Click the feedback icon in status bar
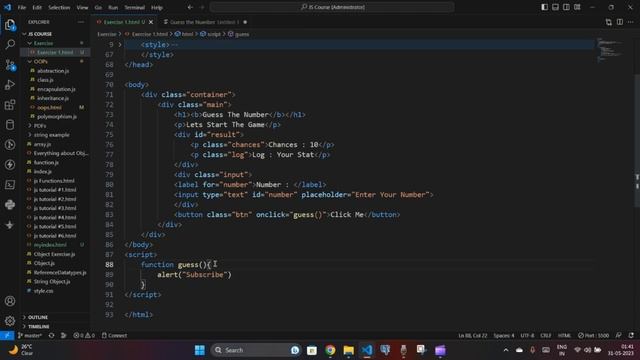 click(x=619, y=336)
